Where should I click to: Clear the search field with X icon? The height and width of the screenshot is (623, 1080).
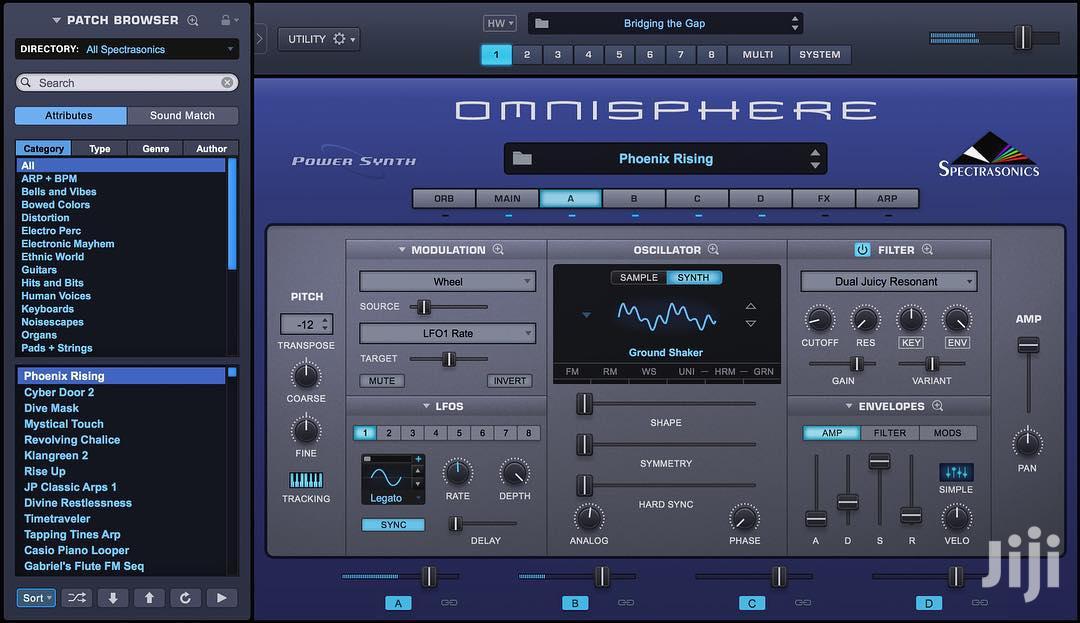pyautogui.click(x=227, y=83)
